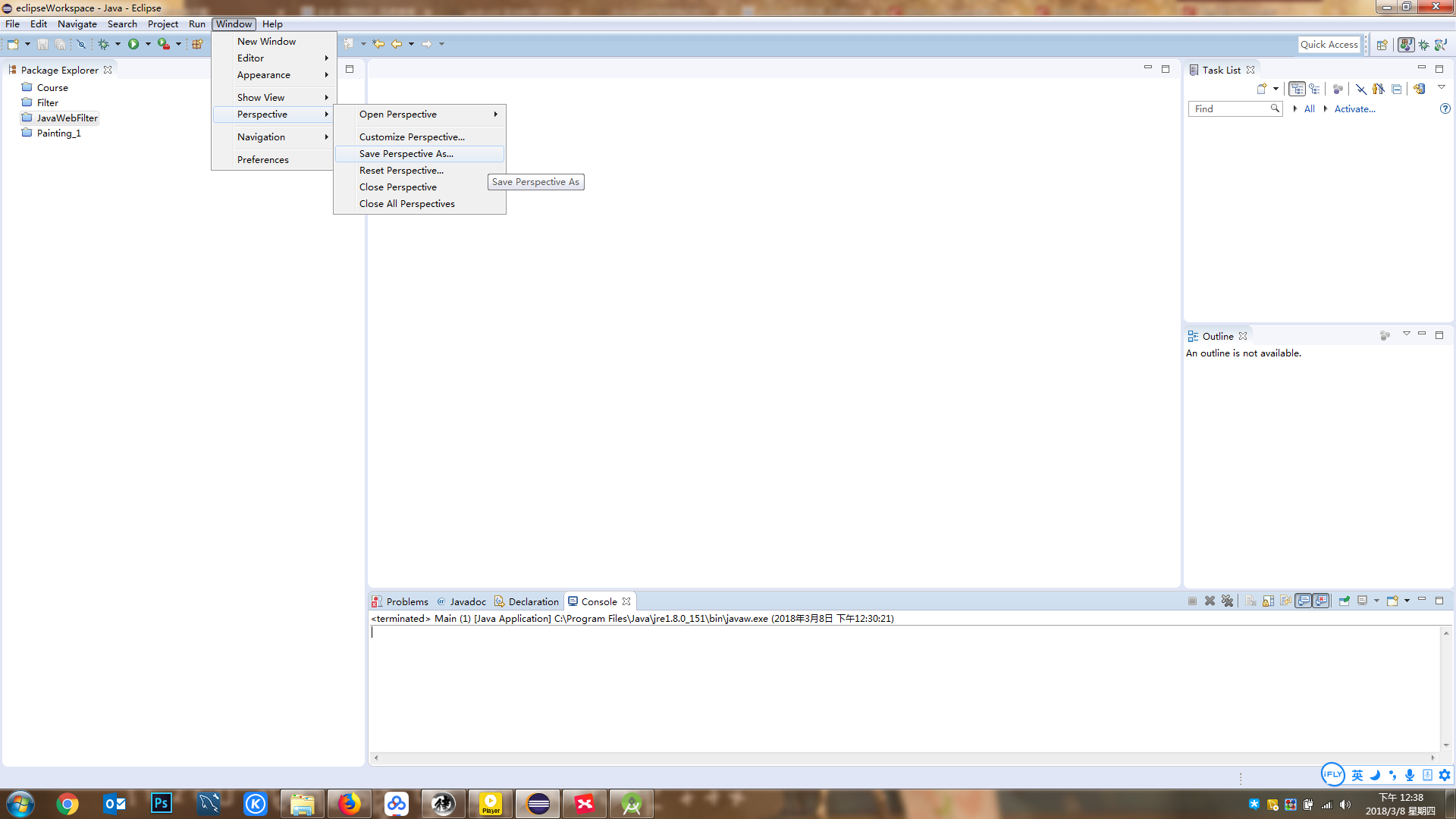Select Reset Perspective... menu item
The width and height of the screenshot is (1456, 819).
[x=419, y=170]
